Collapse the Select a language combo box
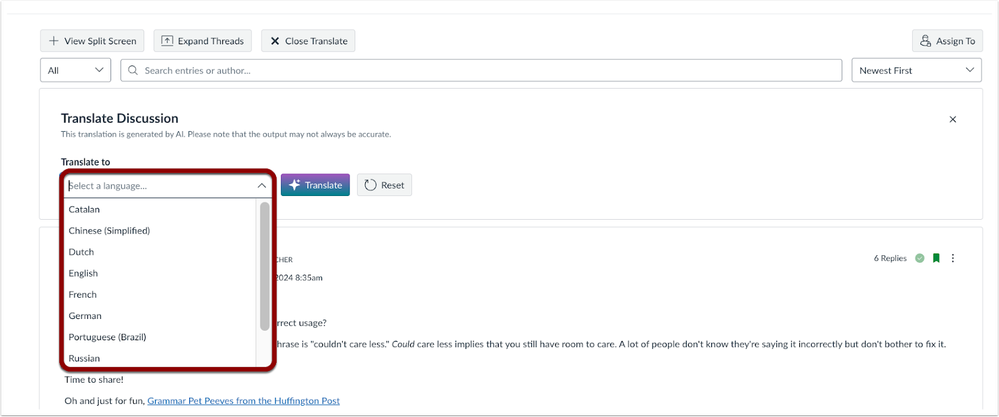 tap(261, 185)
